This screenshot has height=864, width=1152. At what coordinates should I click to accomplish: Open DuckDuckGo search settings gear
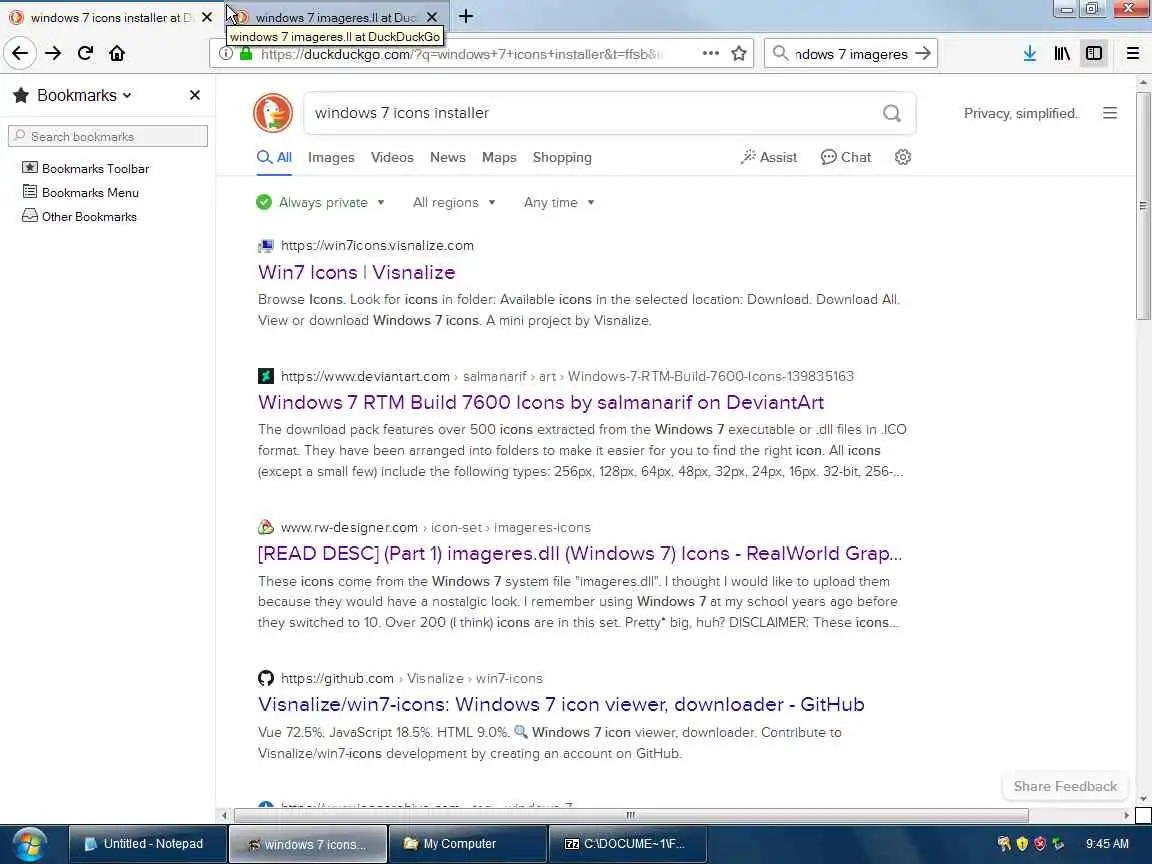pos(902,157)
